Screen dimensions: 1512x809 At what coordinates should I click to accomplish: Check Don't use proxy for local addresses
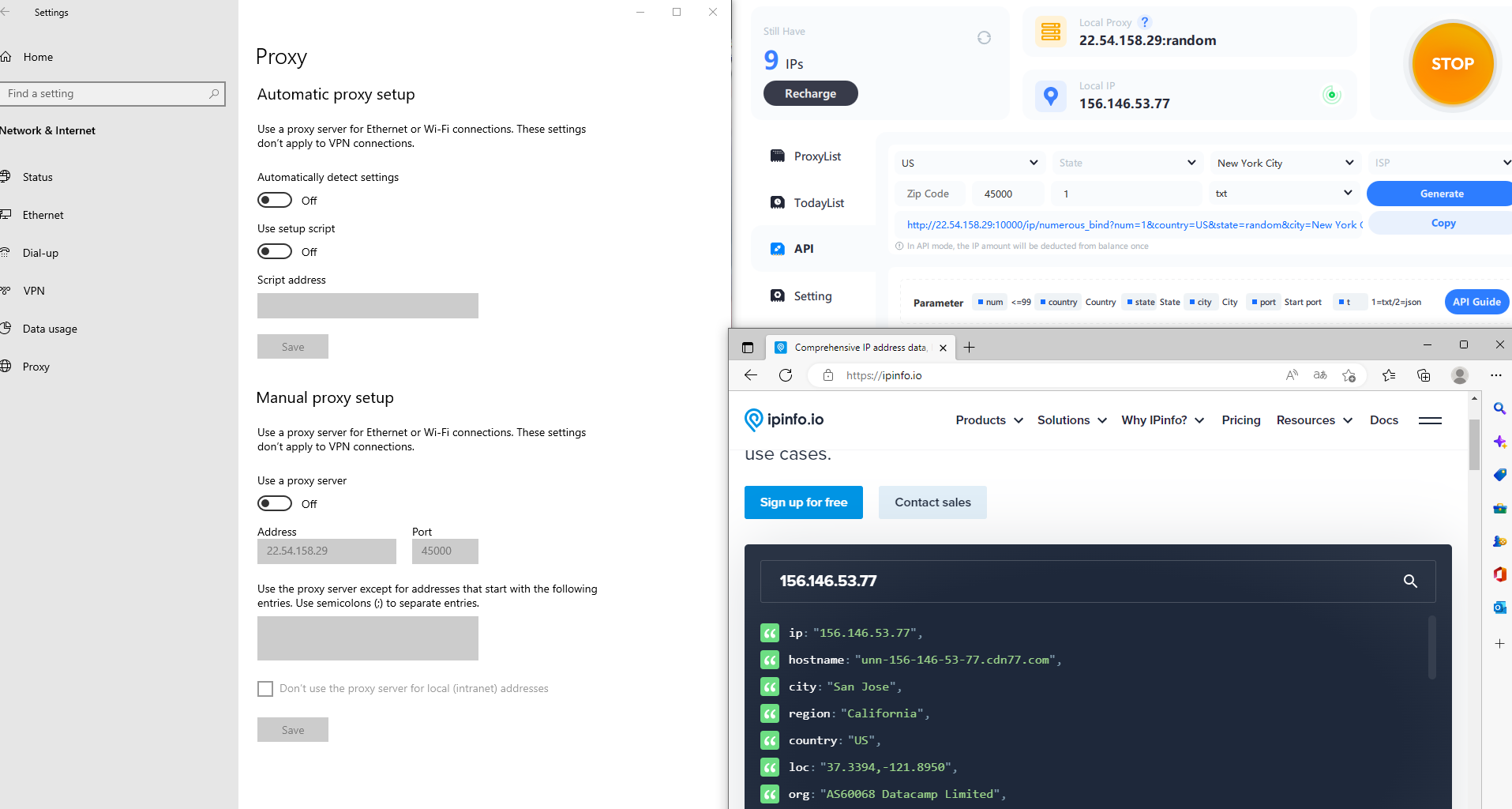265,689
